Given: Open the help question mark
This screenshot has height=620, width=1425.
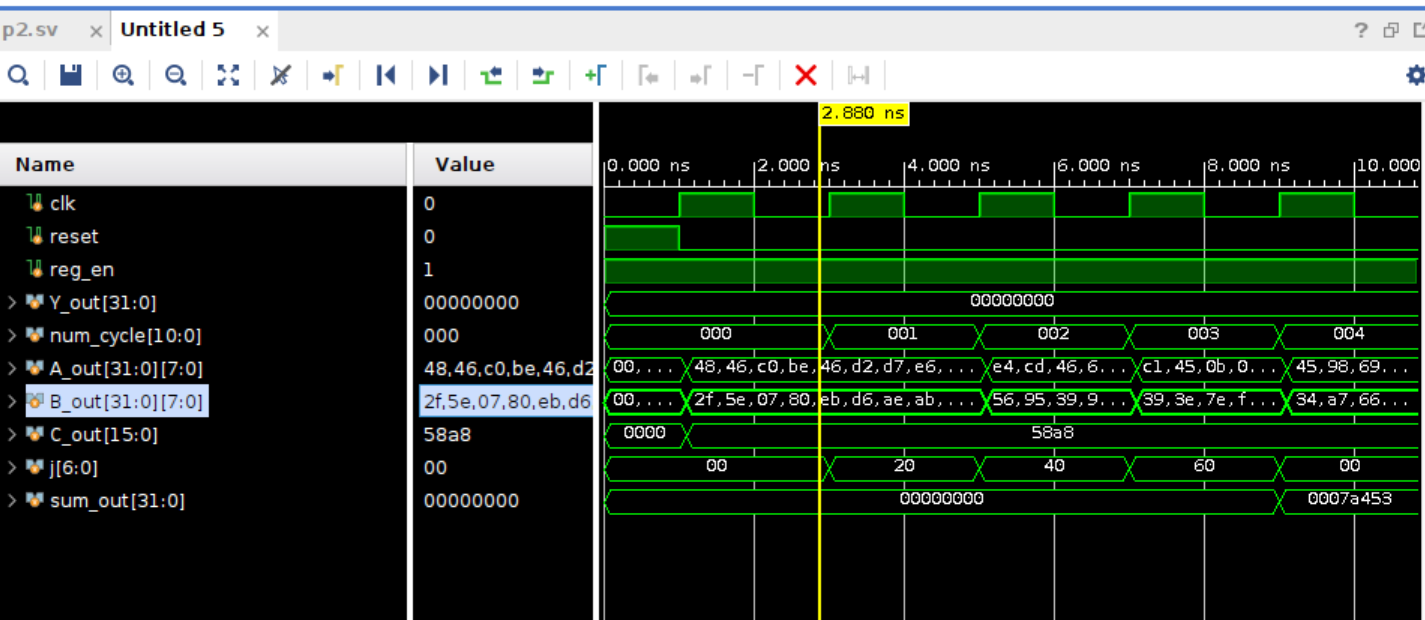Looking at the screenshot, I should pyautogui.click(x=1360, y=31).
